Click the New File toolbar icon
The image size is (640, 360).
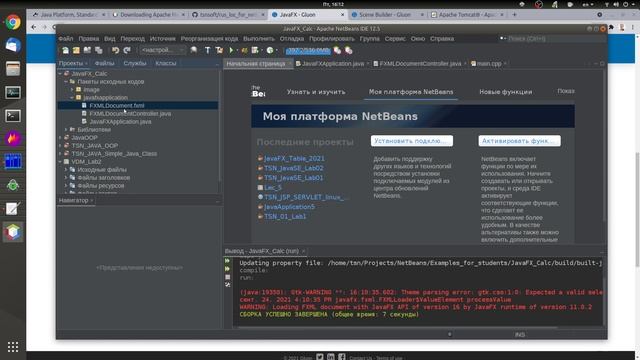65,50
